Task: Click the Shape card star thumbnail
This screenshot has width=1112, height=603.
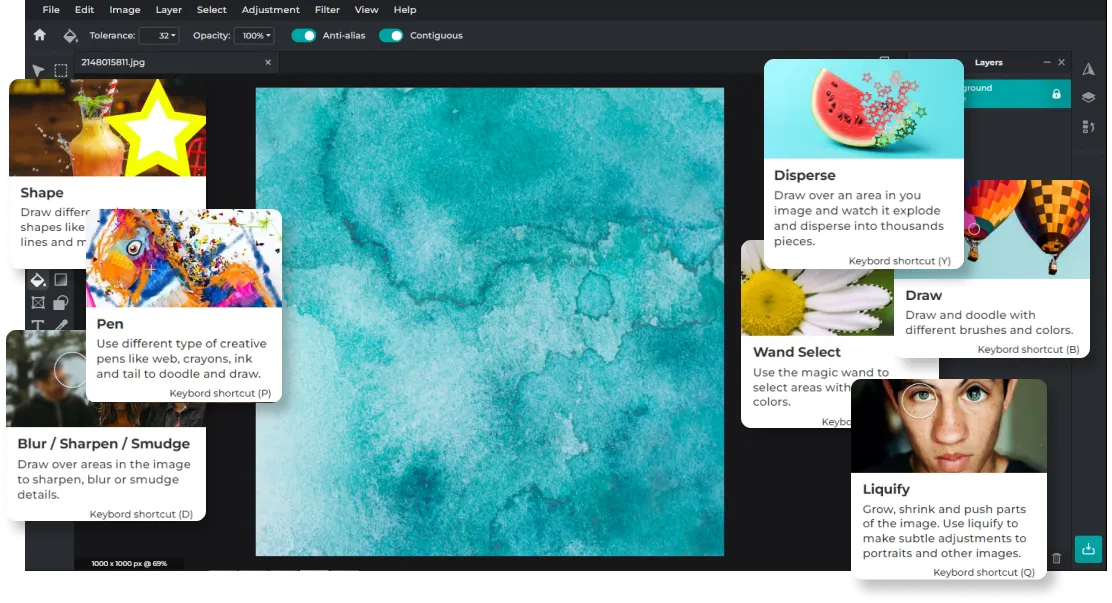Action: pos(108,128)
